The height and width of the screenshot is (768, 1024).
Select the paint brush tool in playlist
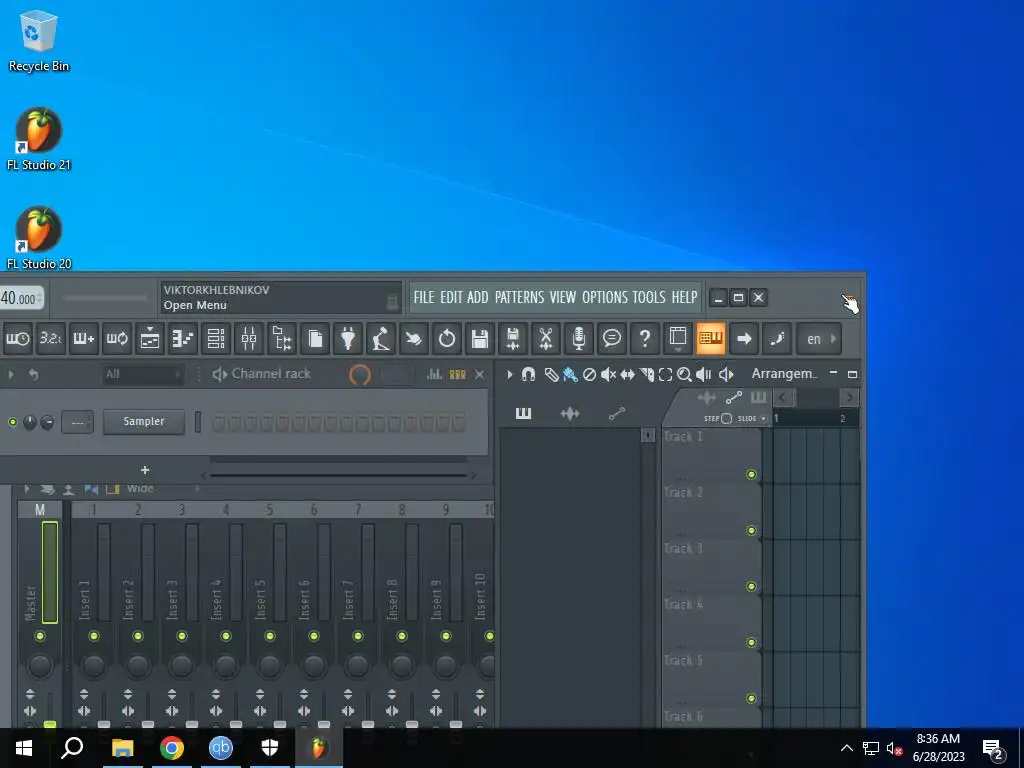point(571,374)
